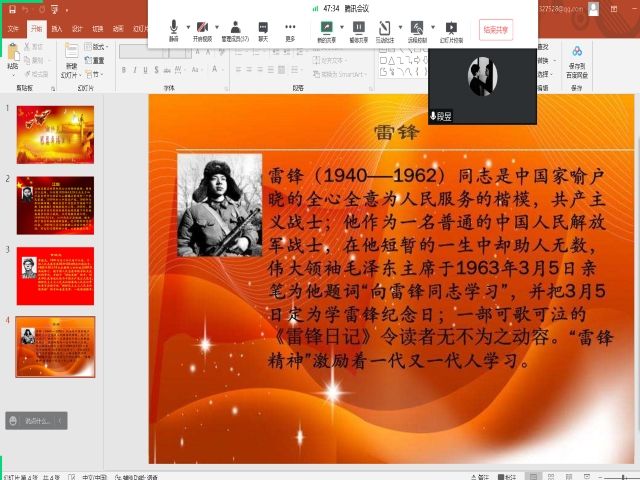640x480 pixels.
Task: Select slide 1 thumbnail
Action: pos(55,135)
